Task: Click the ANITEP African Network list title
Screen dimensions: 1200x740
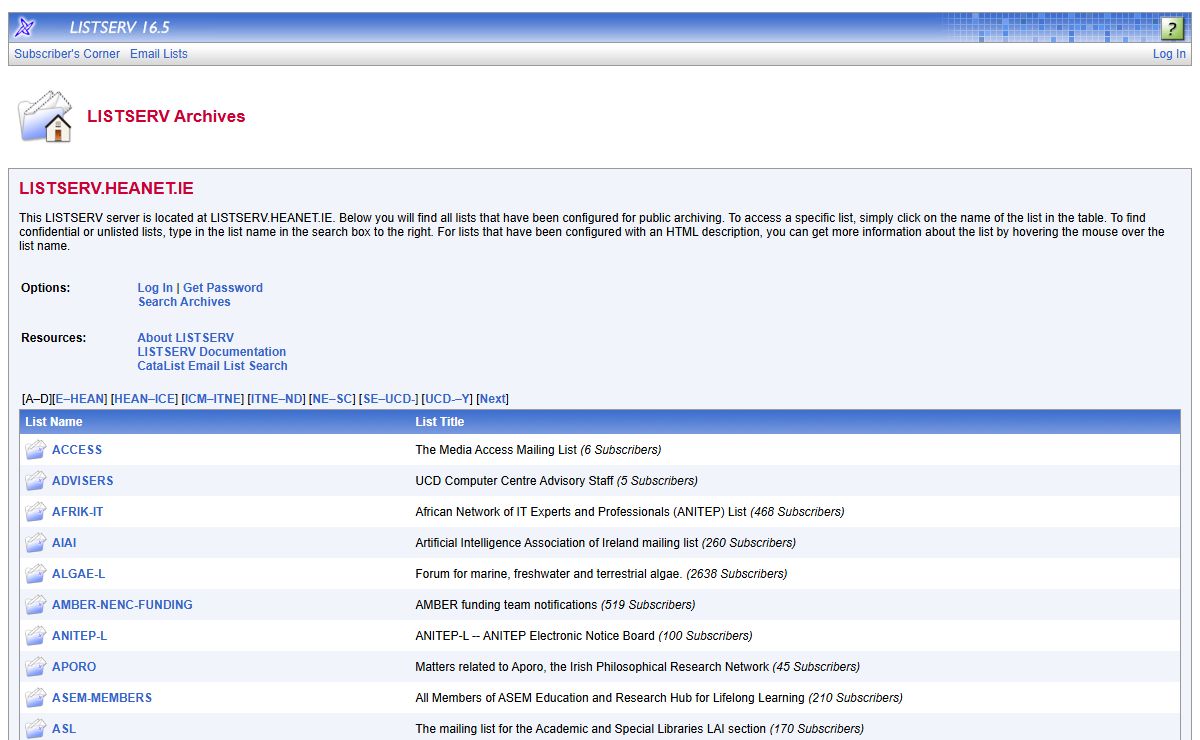Action: click(581, 512)
